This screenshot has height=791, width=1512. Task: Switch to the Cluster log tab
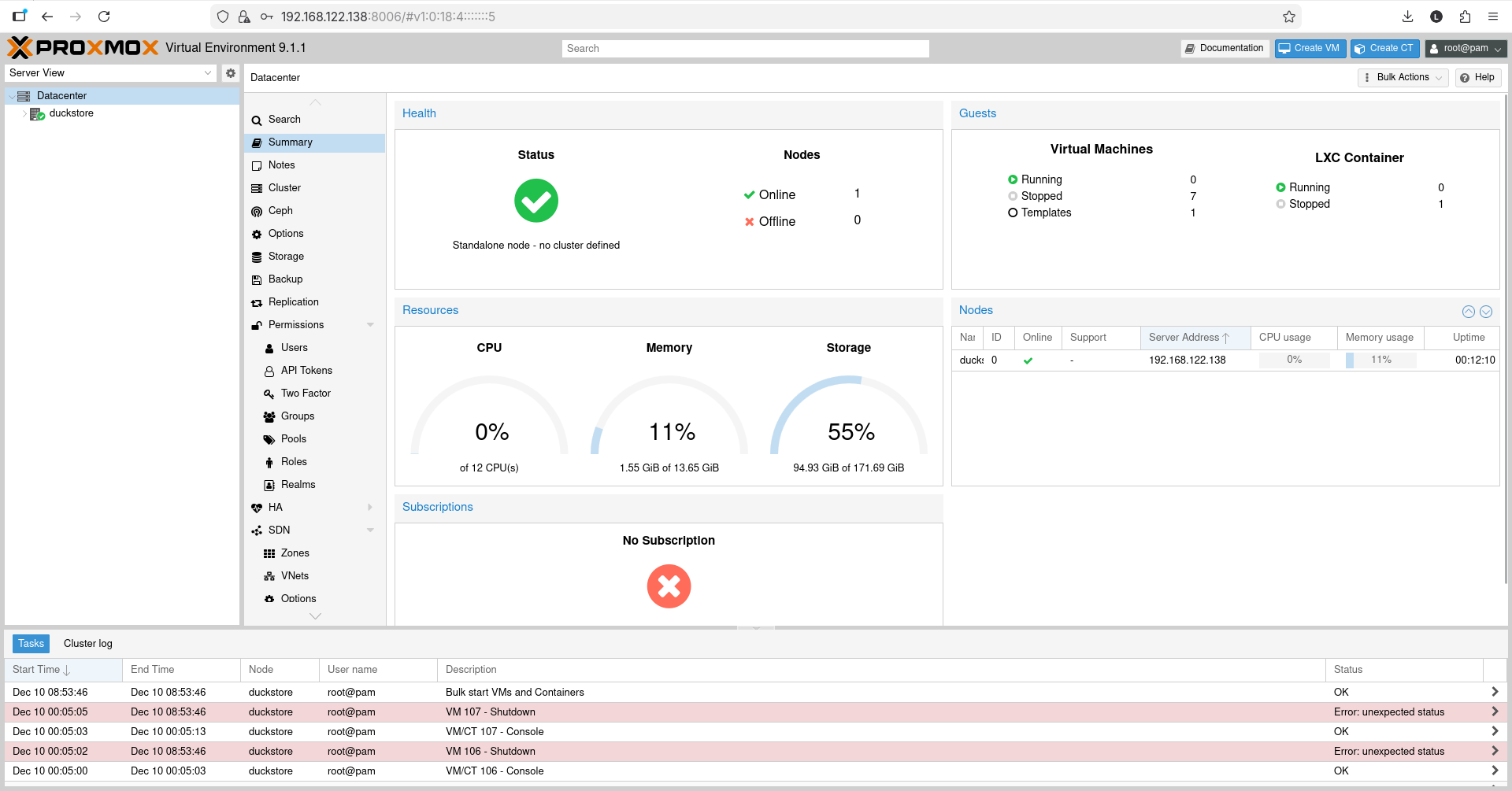[87, 643]
